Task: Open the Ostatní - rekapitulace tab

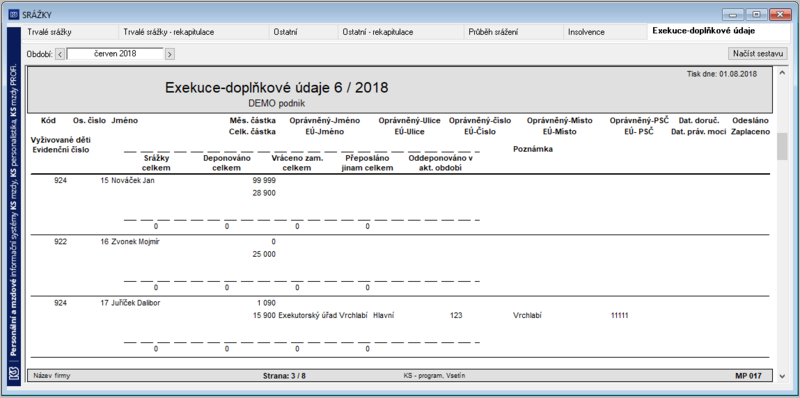Action: click(401, 32)
